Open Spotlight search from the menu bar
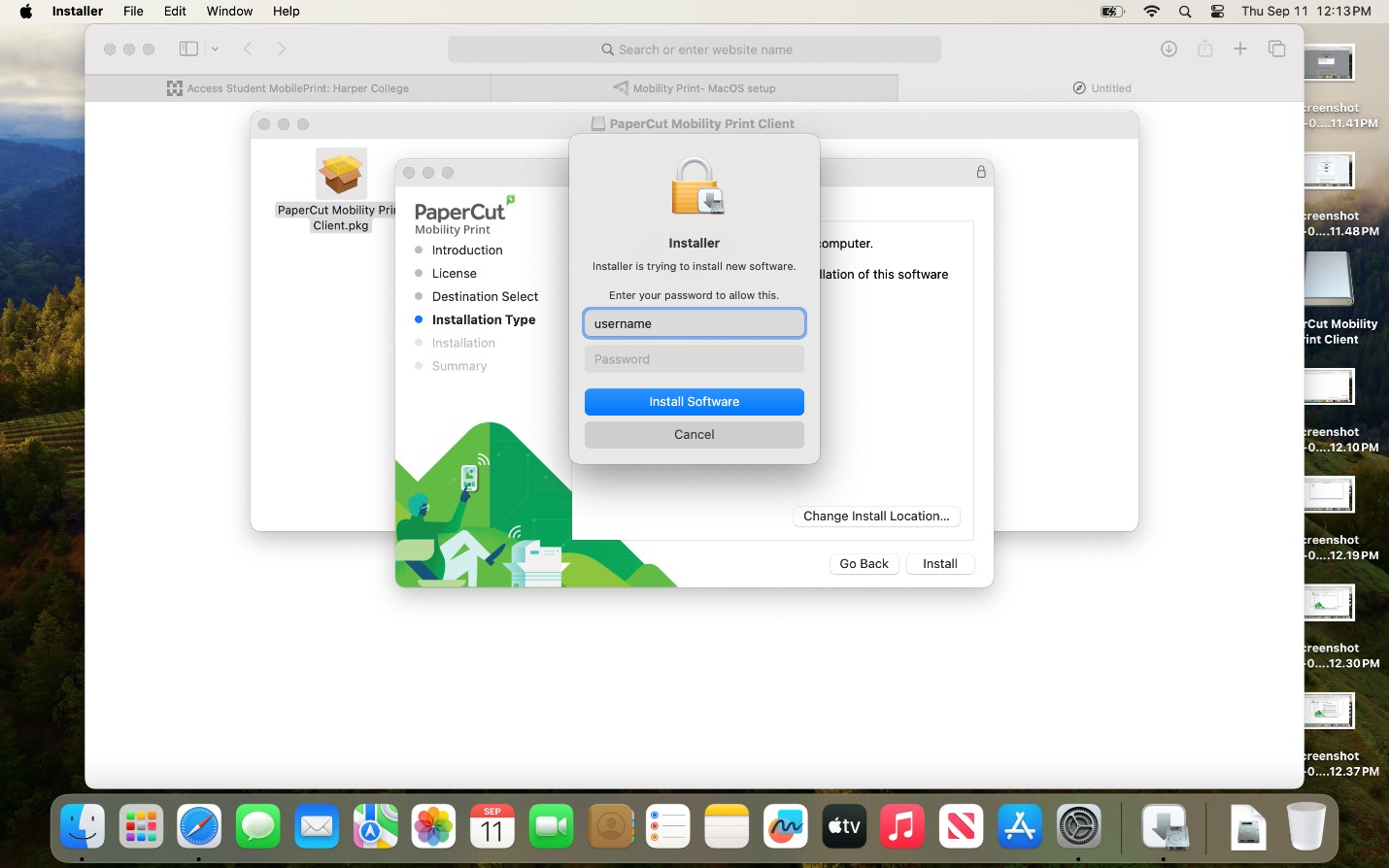 [1184, 12]
